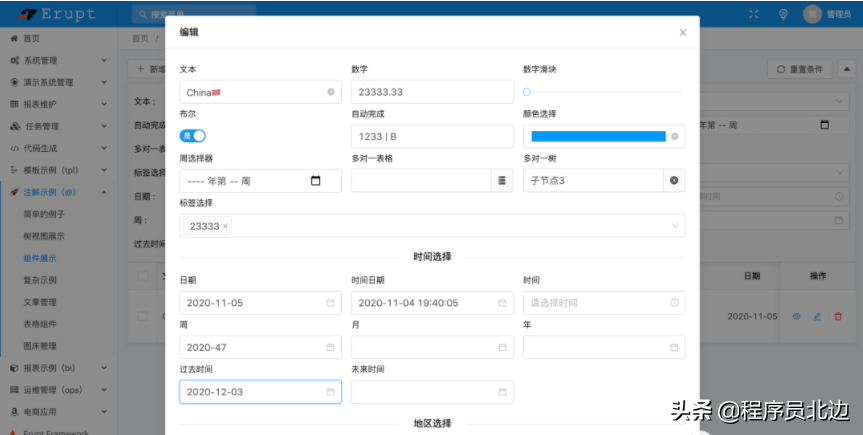863x435 pixels.
Task: Clear the color selection field
Action: [x=675, y=137]
